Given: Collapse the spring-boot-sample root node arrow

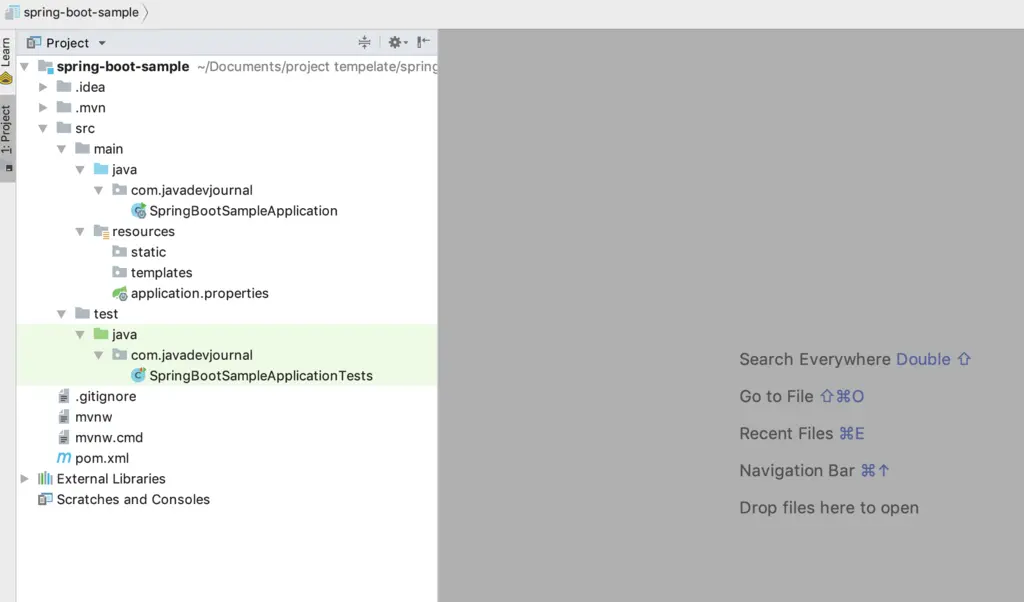Looking at the screenshot, I should point(25,67).
